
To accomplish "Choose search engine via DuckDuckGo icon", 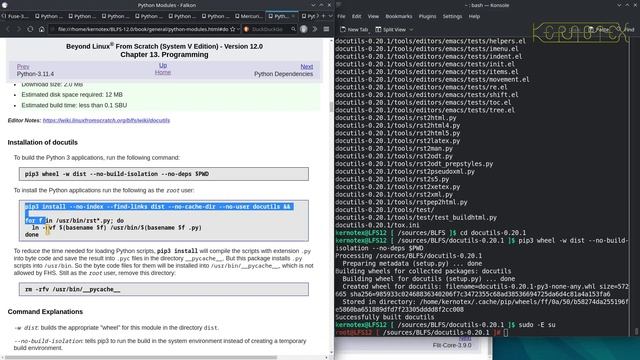I will click(x=246, y=29).
